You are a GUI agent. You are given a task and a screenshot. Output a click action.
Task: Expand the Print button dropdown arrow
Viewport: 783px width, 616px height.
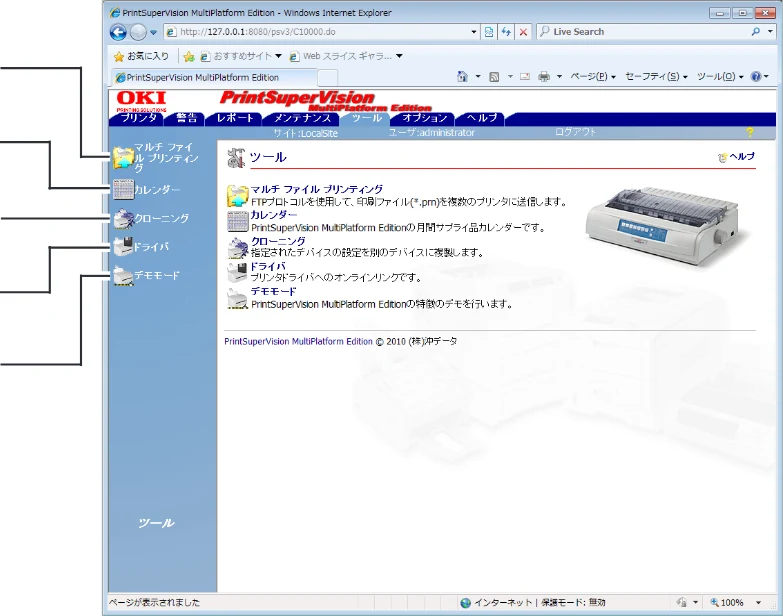559,77
